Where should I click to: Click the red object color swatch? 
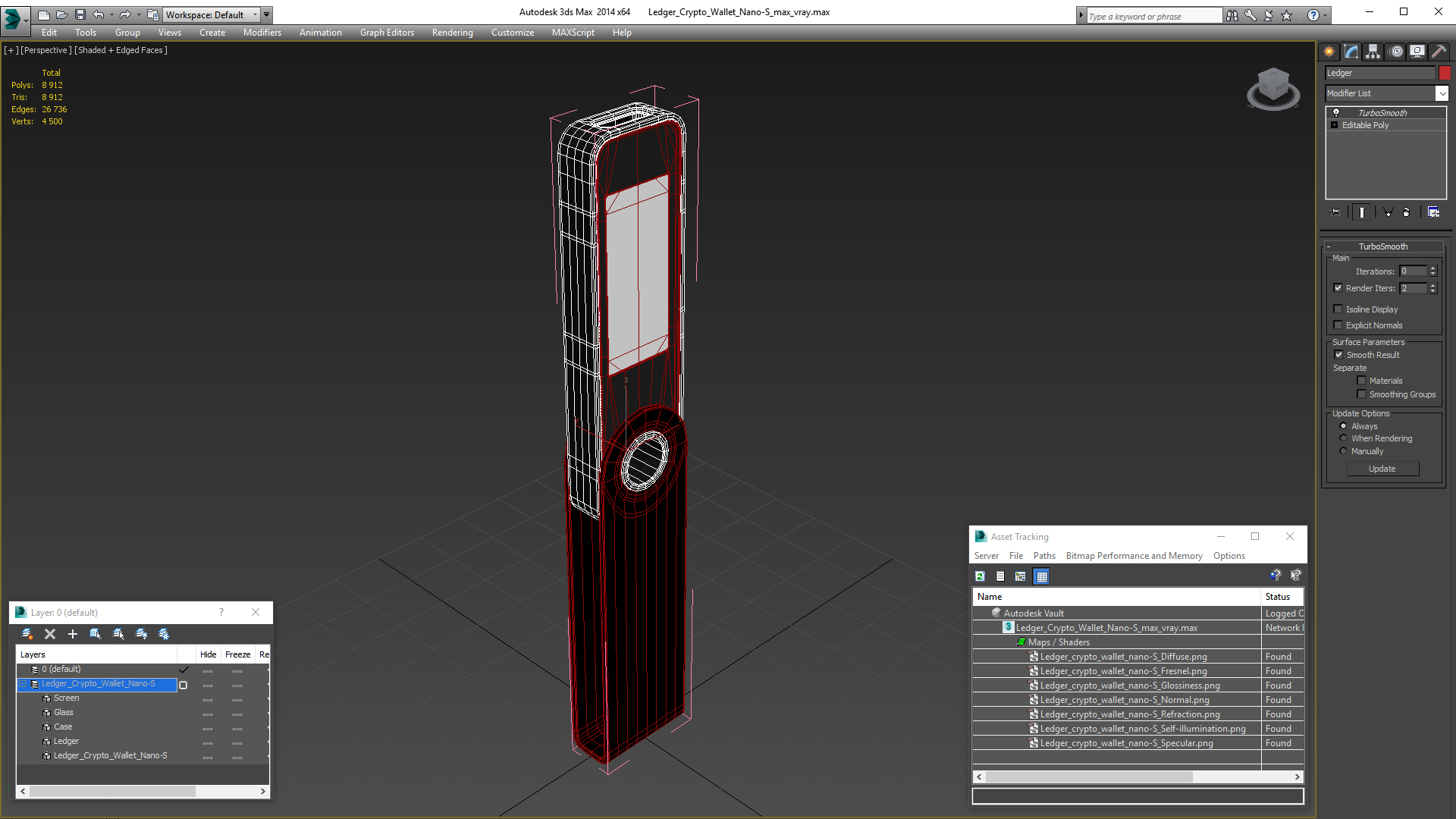click(x=1445, y=73)
